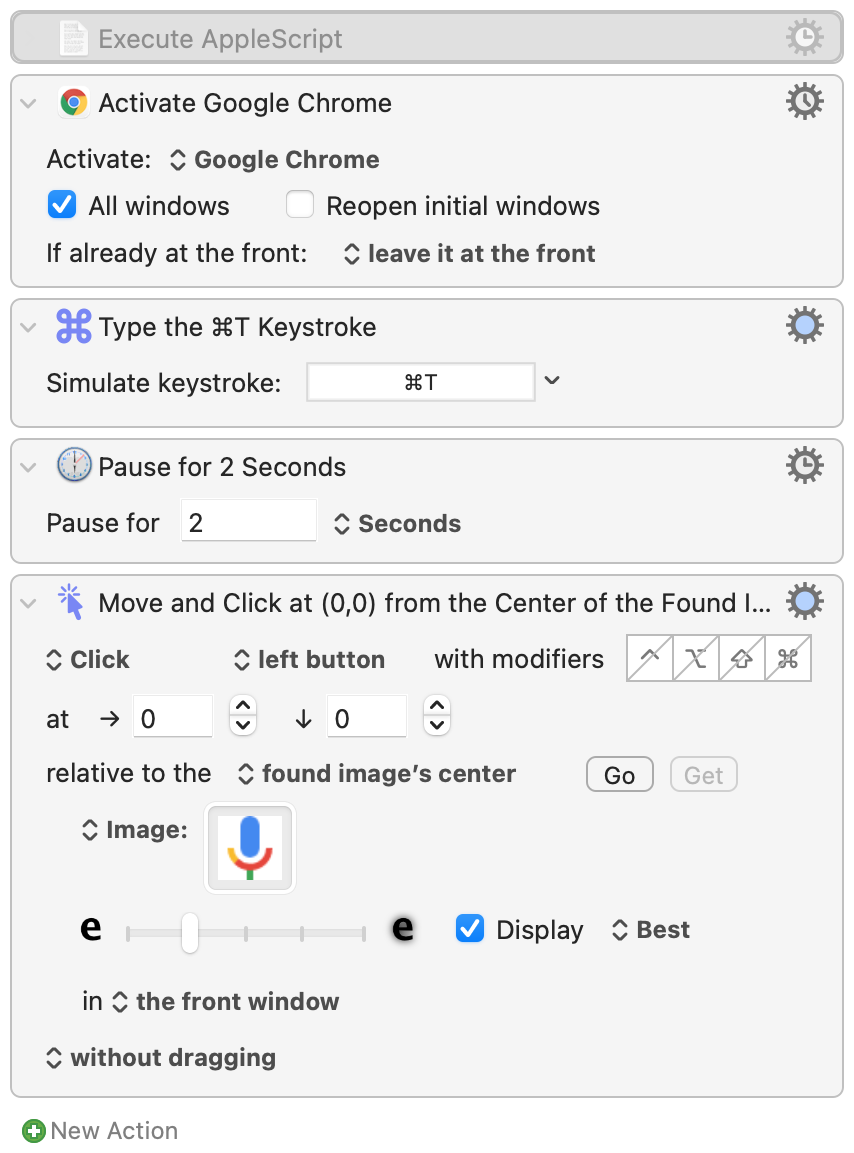The width and height of the screenshot is (854, 1153).
Task: Open the Seconds unit popup menu
Action: tap(397, 524)
